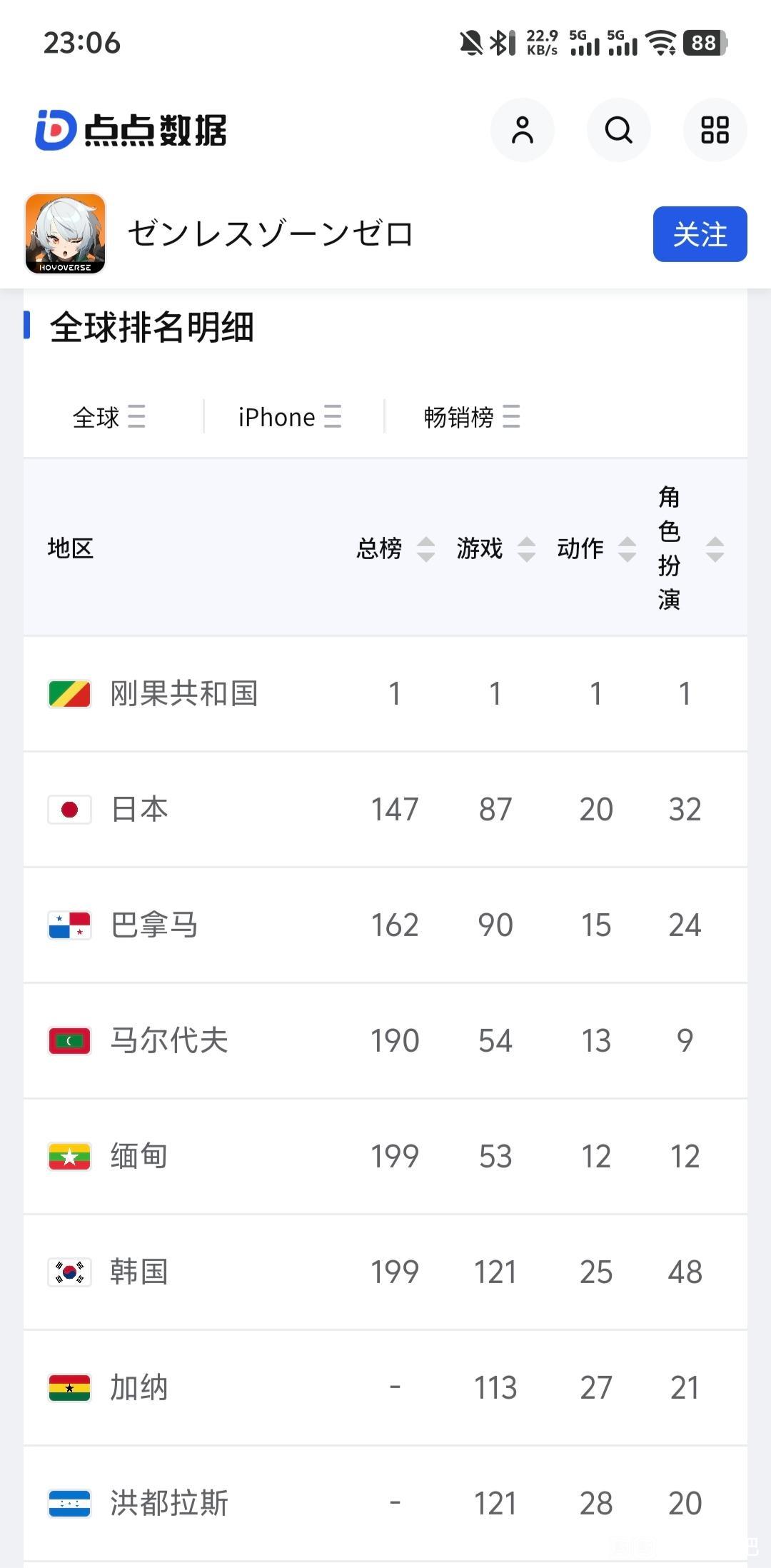Tap the 点点数据 logo
Viewport: 771px width, 1568px height.
click(131, 130)
